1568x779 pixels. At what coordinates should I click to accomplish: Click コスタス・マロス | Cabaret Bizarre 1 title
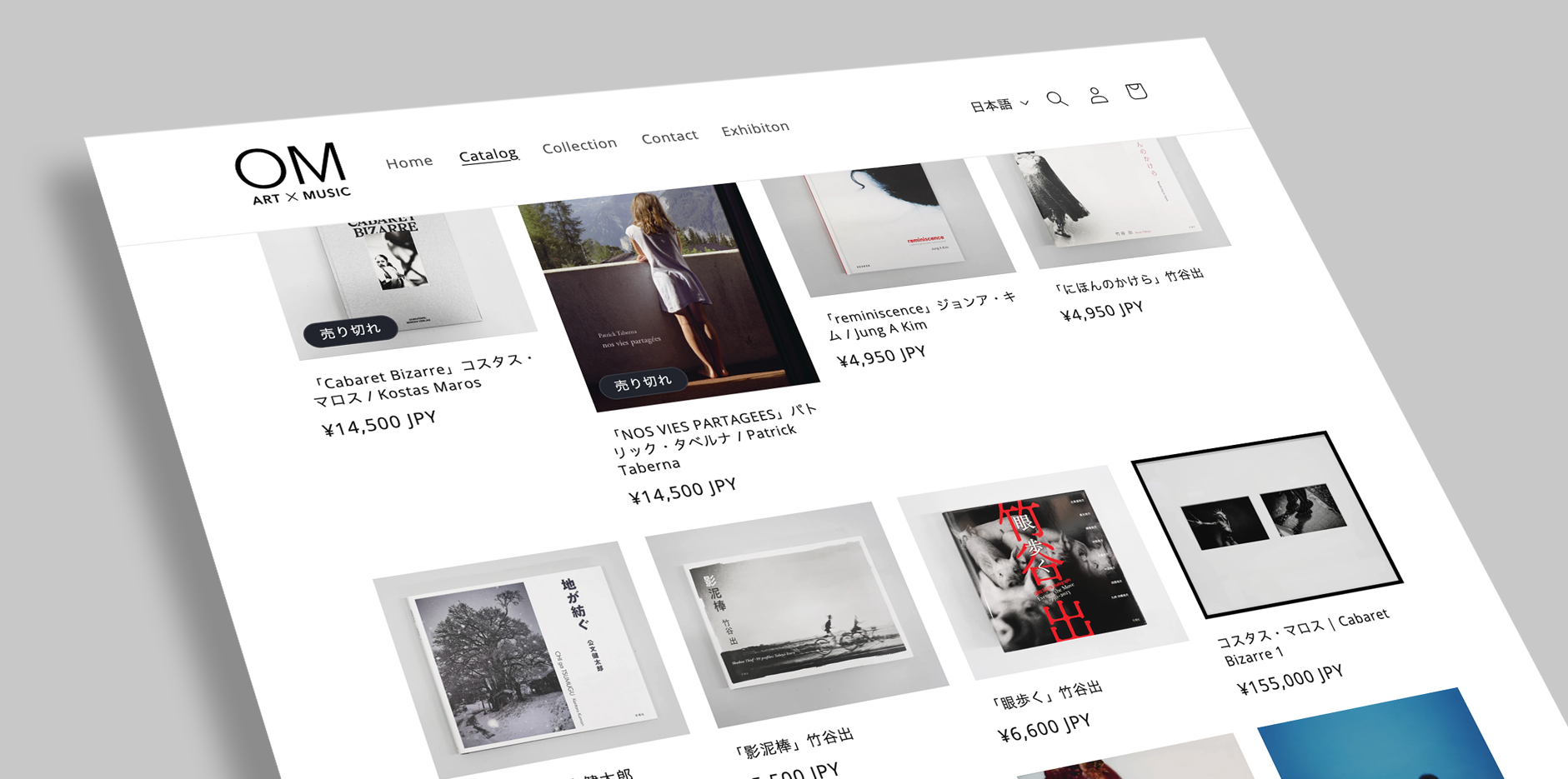[x=1305, y=637]
